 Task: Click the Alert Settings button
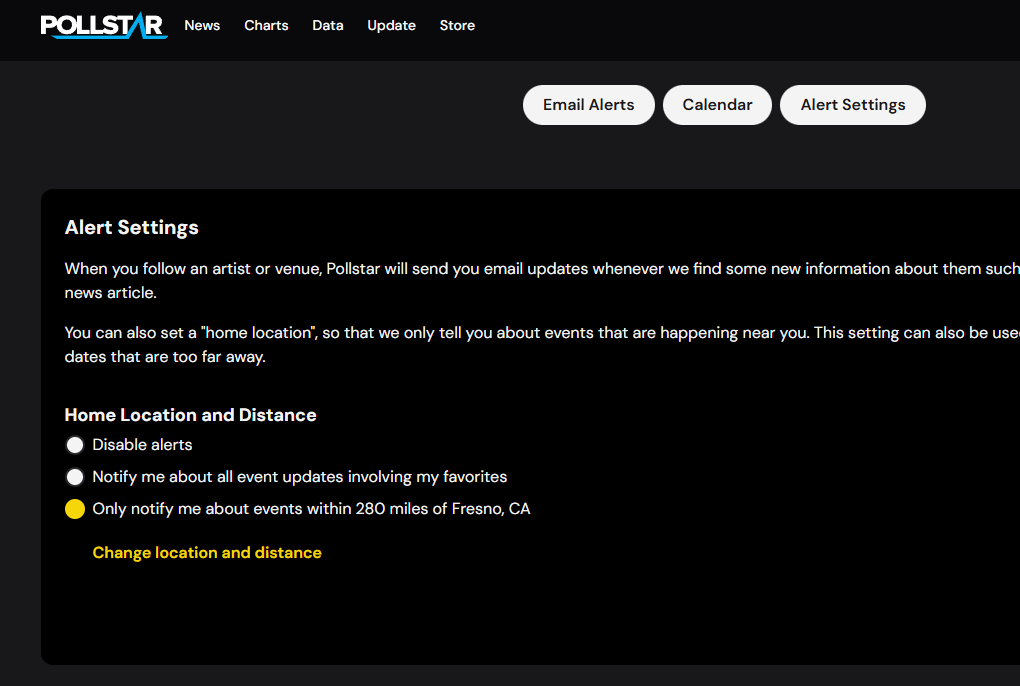point(853,105)
